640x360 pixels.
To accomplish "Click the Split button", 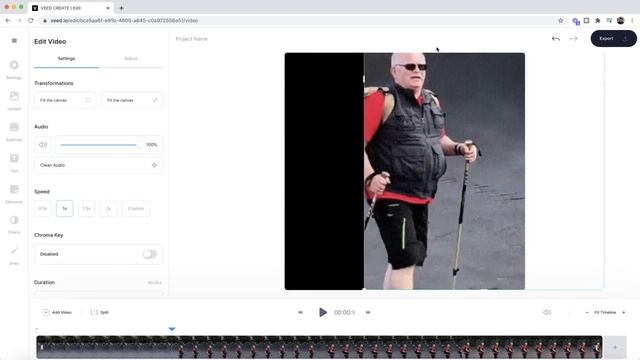I will [100, 312].
